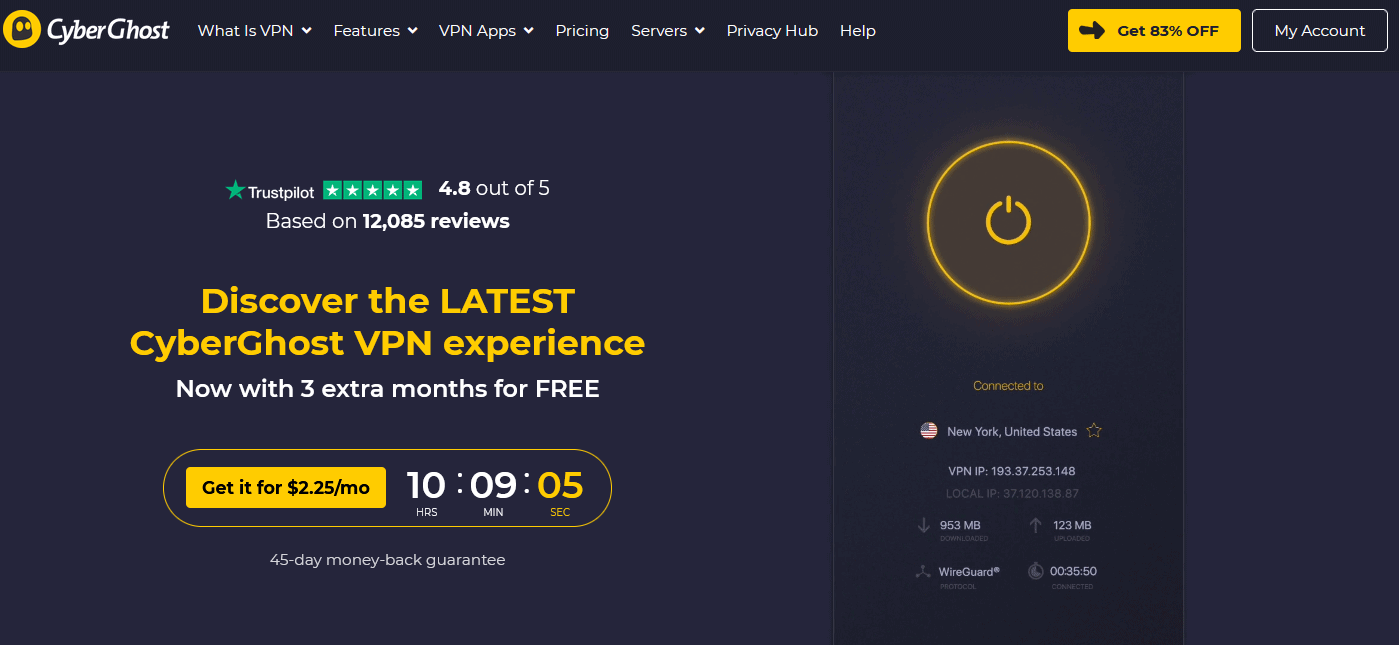Click the yellow countdown seconds value 05
The height and width of the screenshot is (645, 1399).
560,486
